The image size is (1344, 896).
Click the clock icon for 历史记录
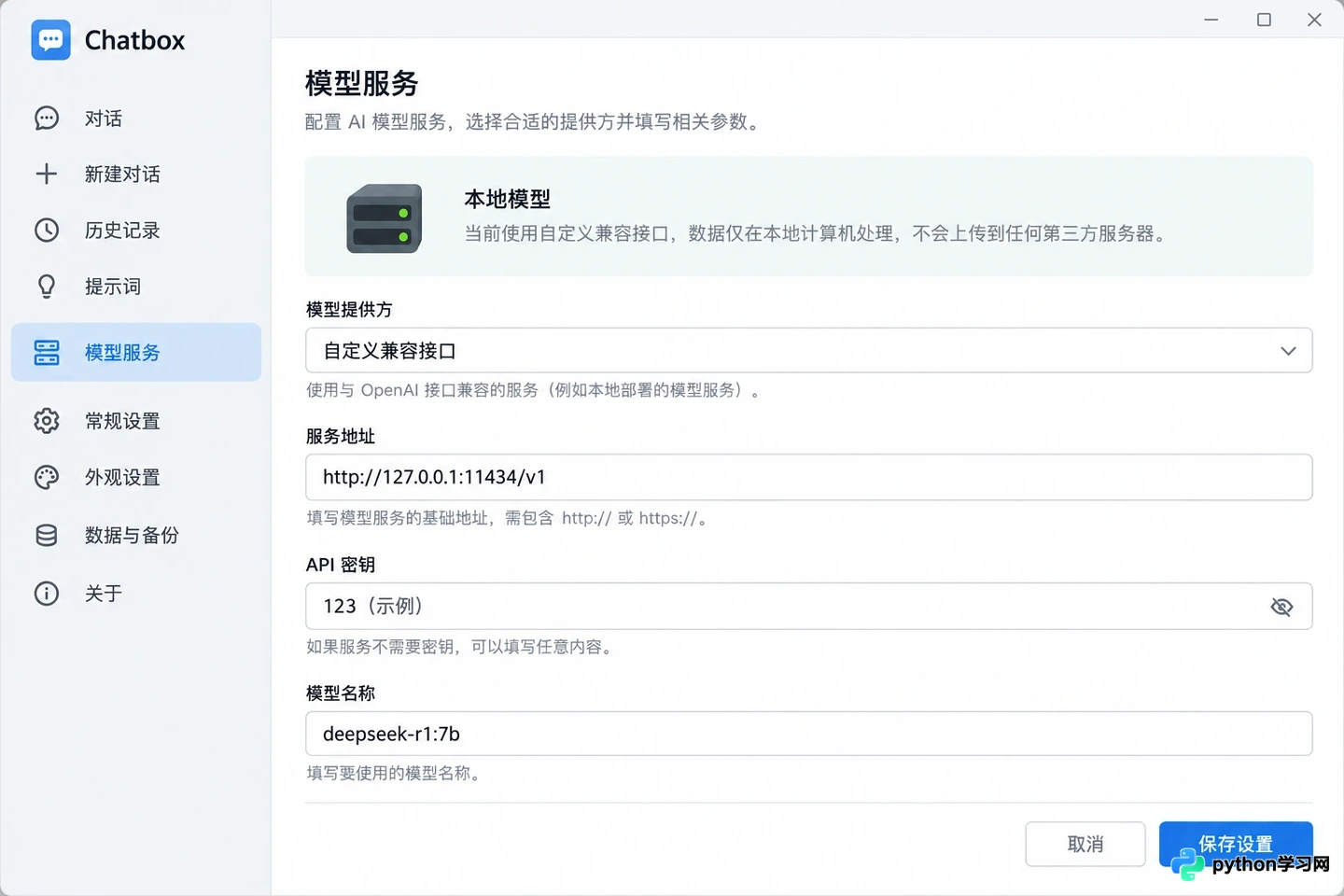(x=47, y=230)
